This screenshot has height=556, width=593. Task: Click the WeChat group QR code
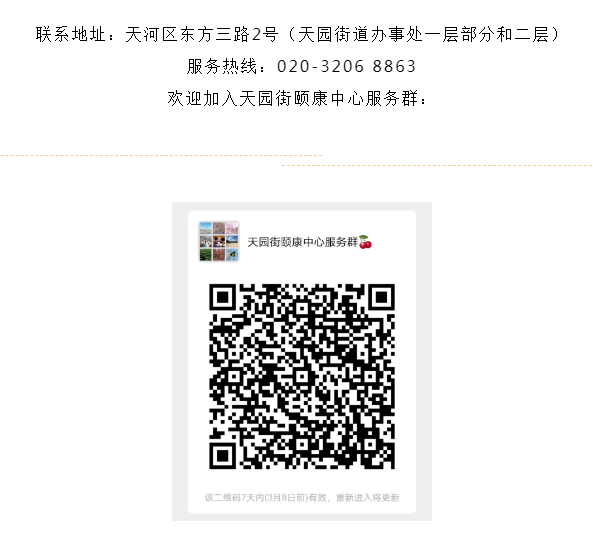click(302, 376)
